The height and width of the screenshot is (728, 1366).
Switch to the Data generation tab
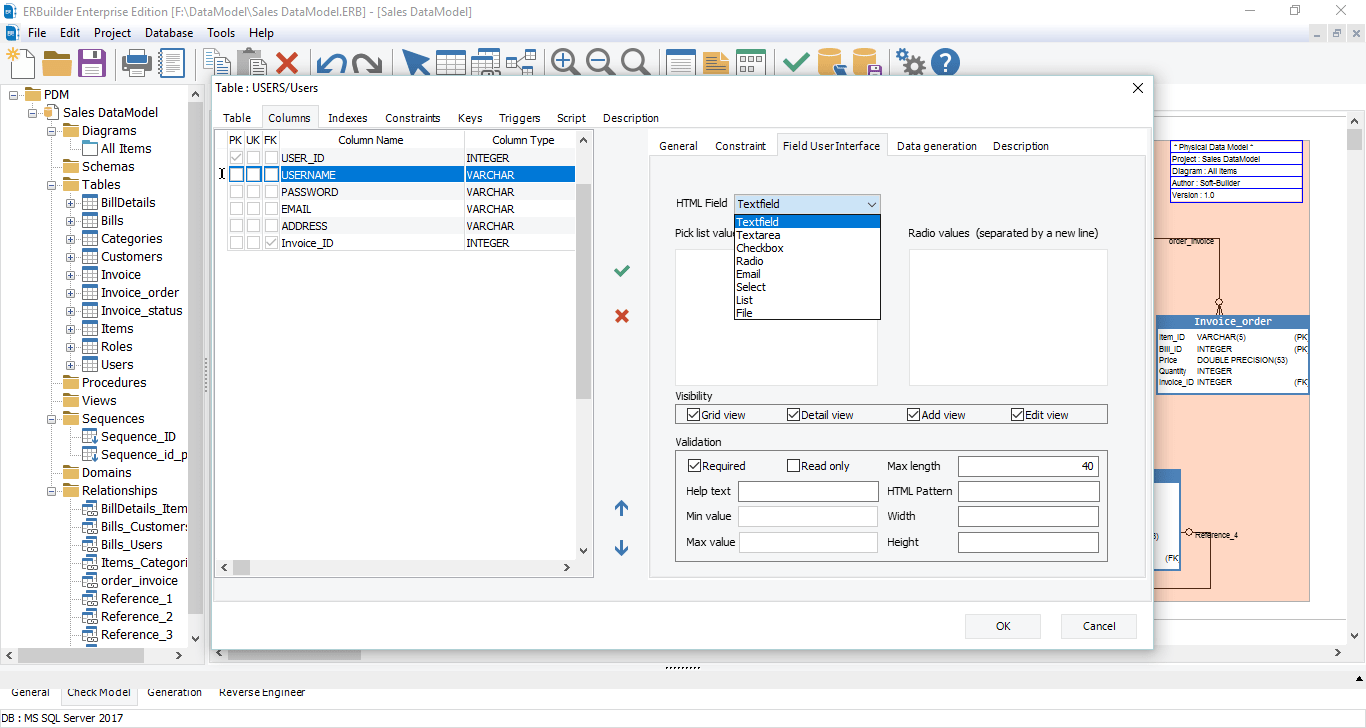click(x=936, y=146)
